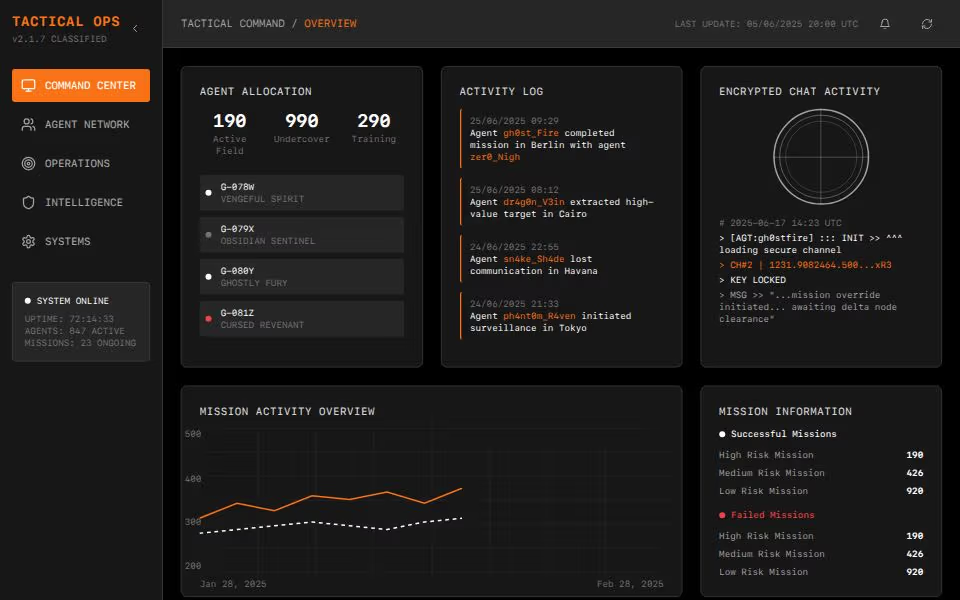Open the Operations section
Image resolution: width=960 pixels, height=600 pixels.
click(81, 163)
